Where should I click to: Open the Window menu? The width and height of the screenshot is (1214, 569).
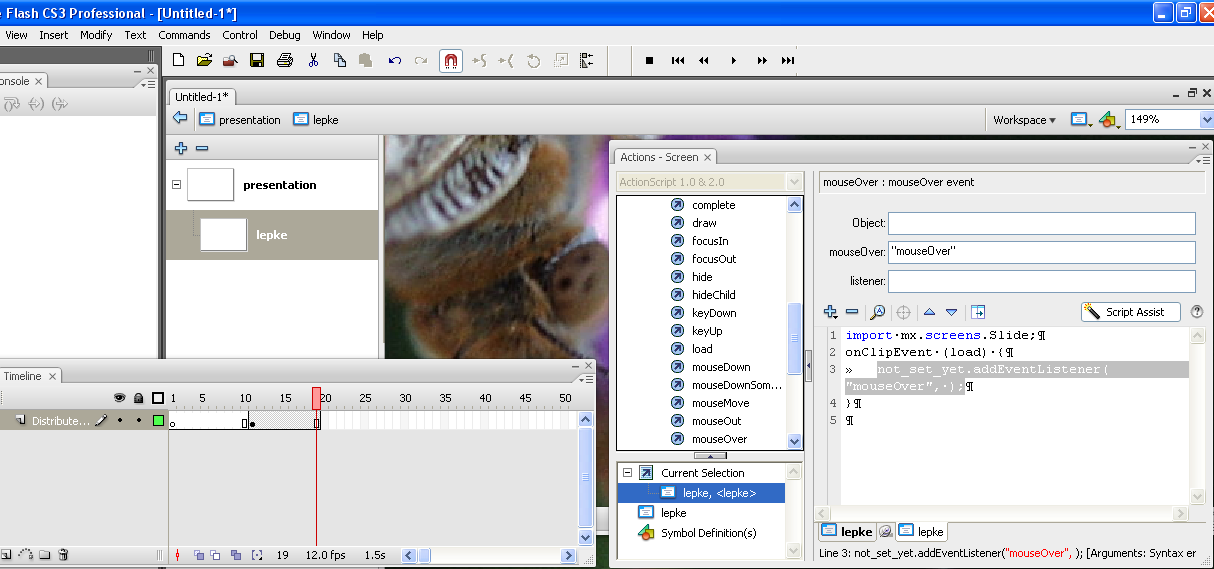coord(332,35)
